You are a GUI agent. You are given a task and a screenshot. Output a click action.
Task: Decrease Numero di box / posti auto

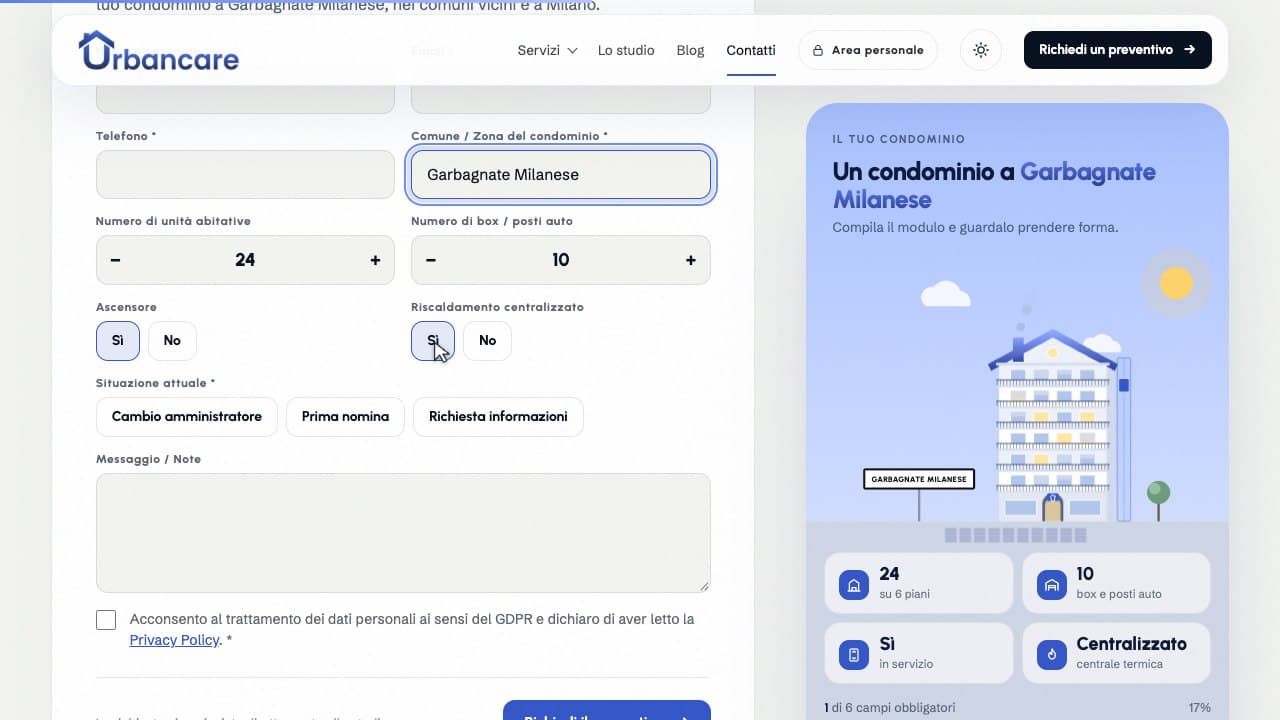click(x=431, y=260)
